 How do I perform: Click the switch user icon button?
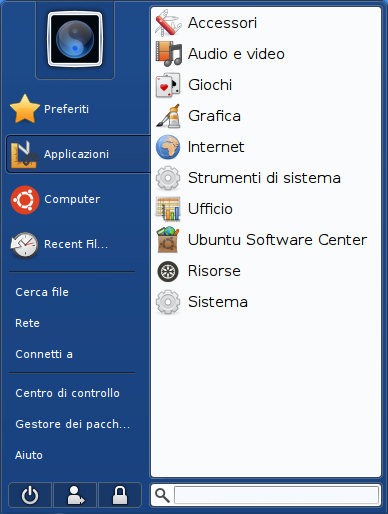(x=75, y=495)
